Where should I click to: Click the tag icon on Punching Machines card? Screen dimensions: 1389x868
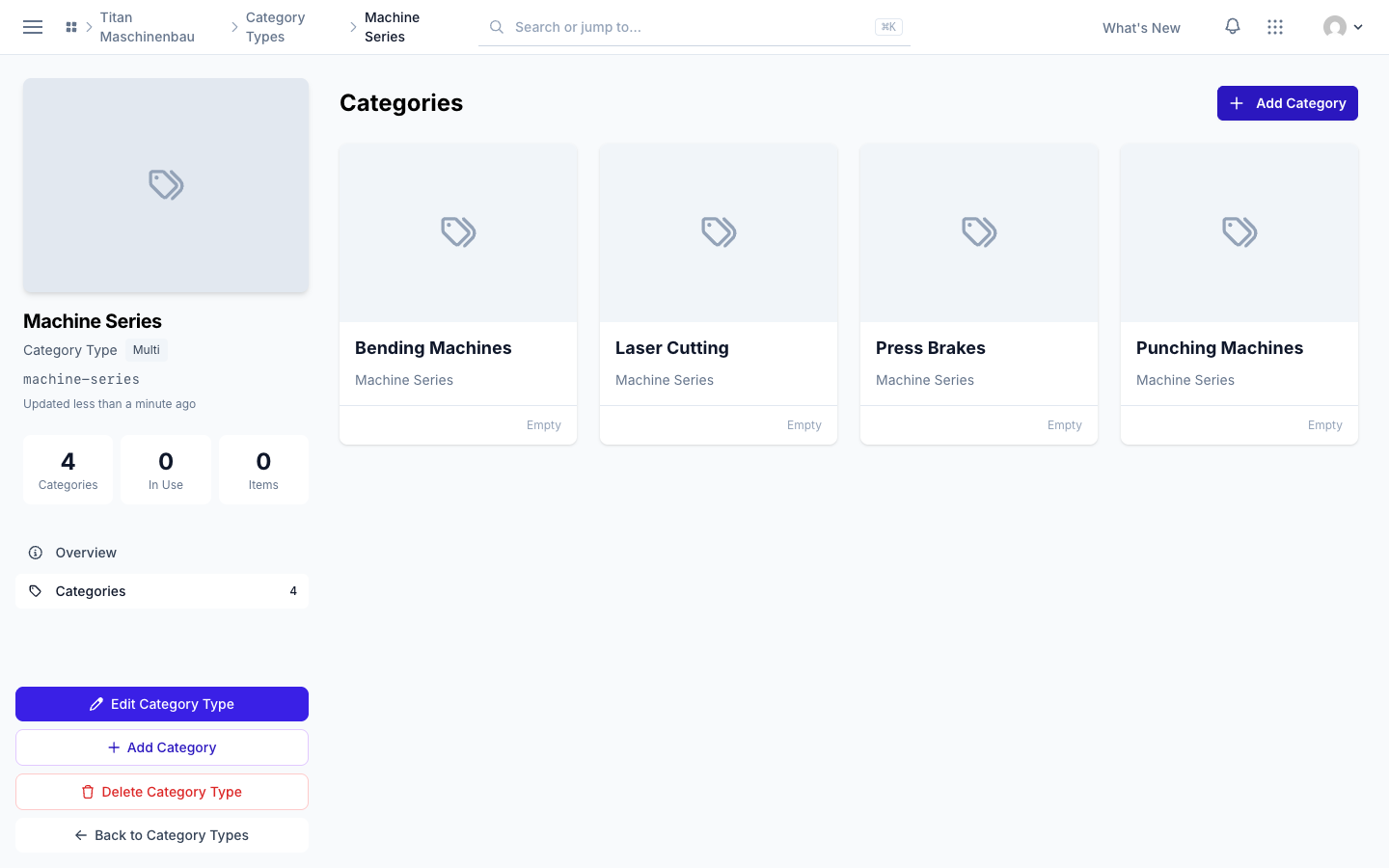[x=1239, y=232]
